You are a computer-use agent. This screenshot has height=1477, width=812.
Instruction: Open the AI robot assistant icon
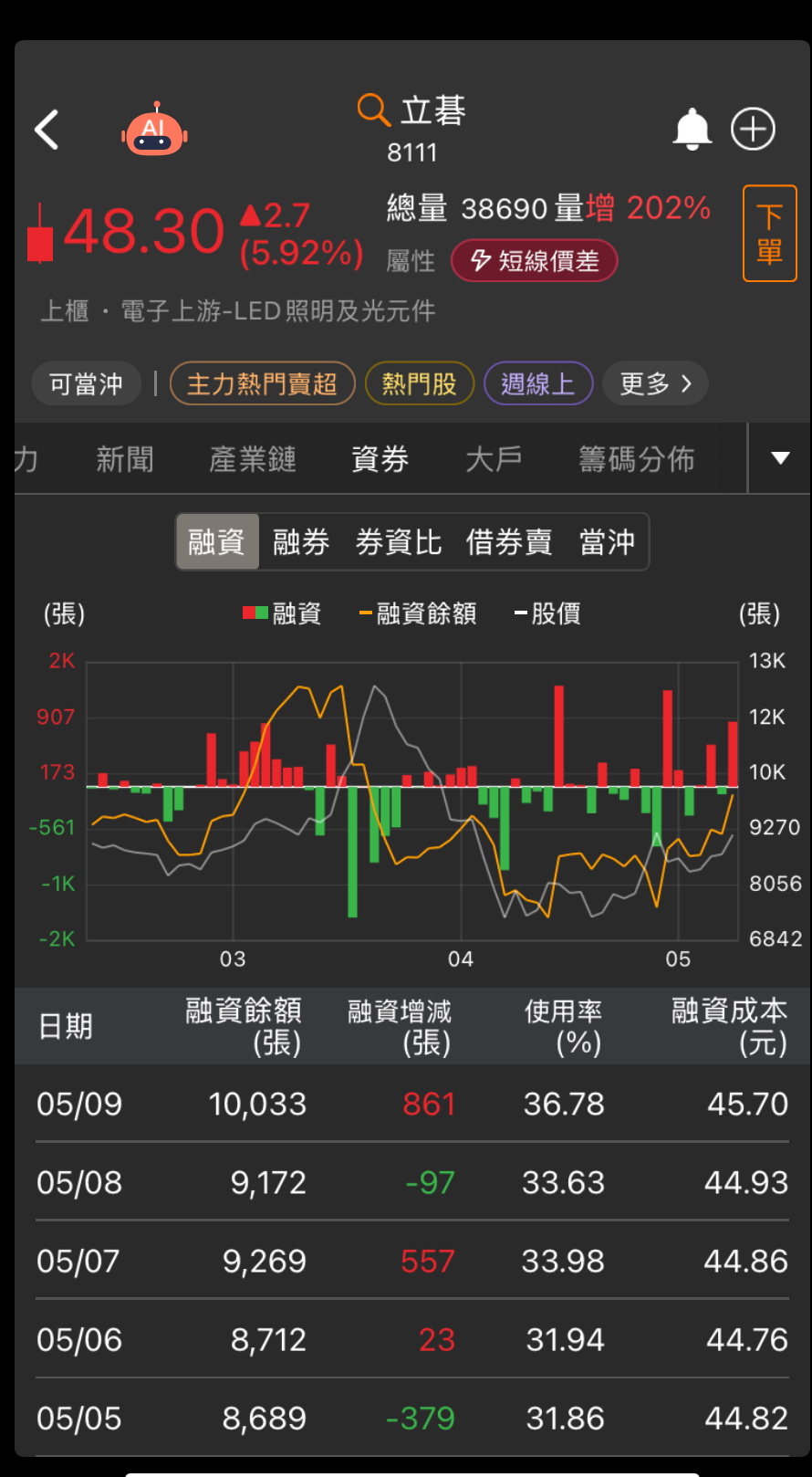(154, 130)
